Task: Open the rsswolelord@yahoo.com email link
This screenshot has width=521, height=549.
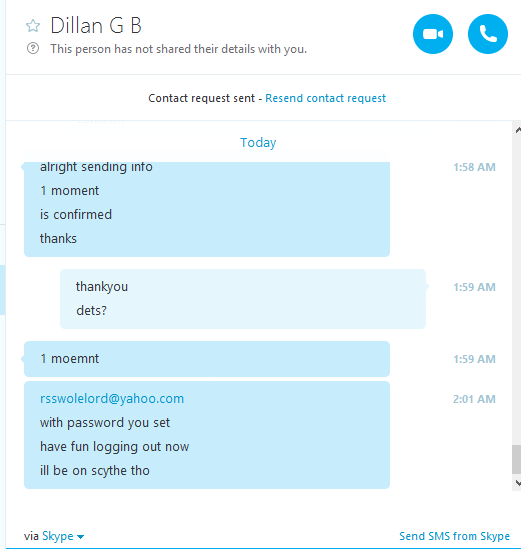Action: coord(112,398)
